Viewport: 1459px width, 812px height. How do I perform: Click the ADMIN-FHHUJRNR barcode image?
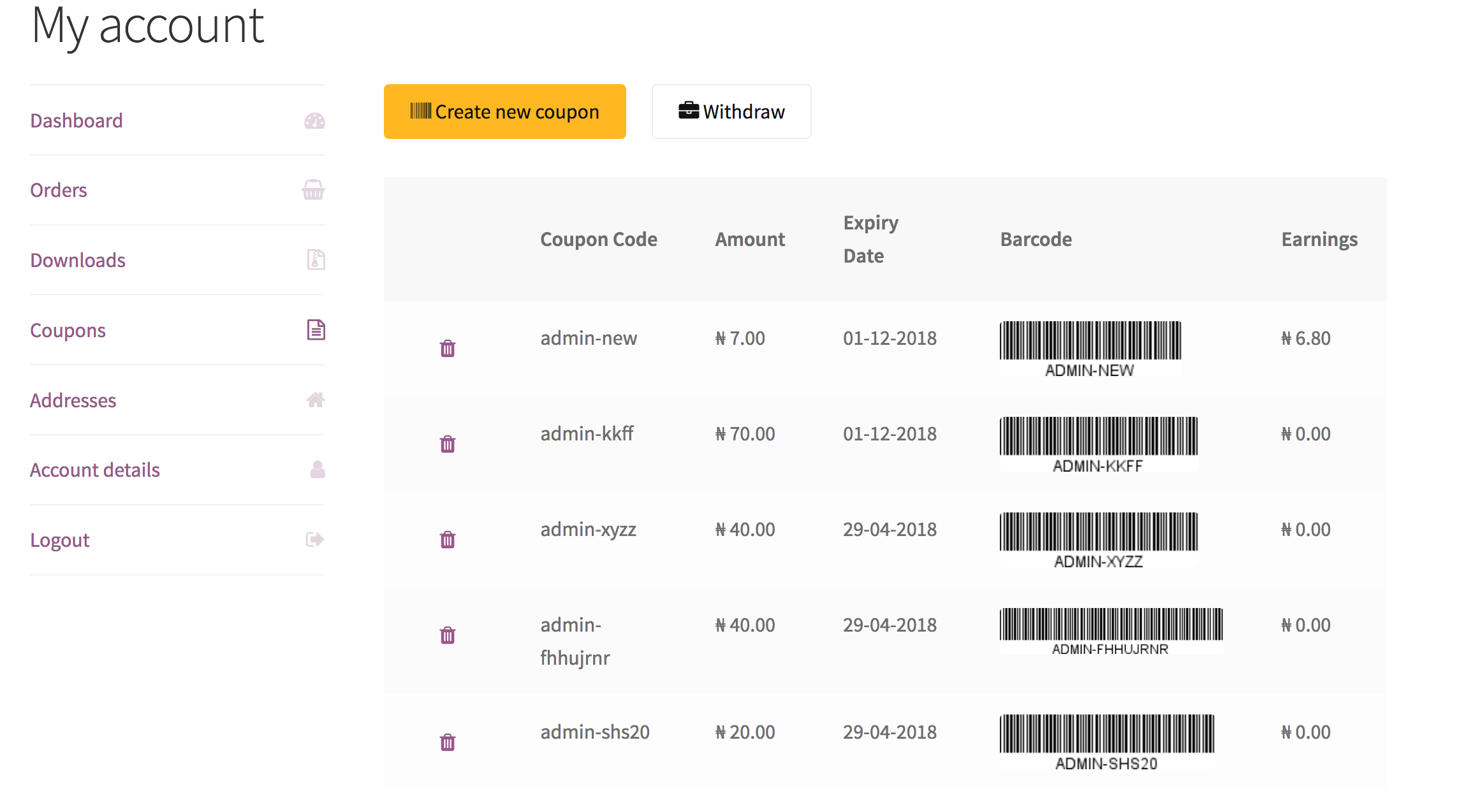(x=1111, y=631)
